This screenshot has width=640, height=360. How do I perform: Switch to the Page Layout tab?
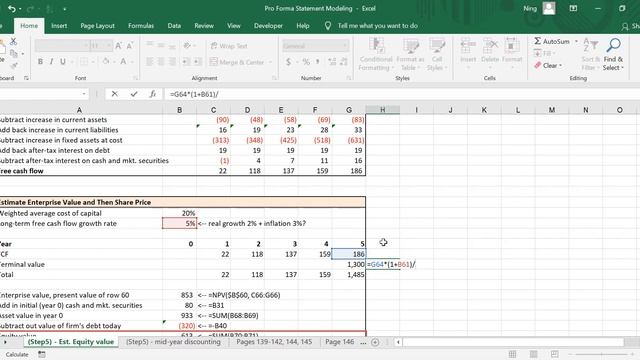[x=98, y=26]
